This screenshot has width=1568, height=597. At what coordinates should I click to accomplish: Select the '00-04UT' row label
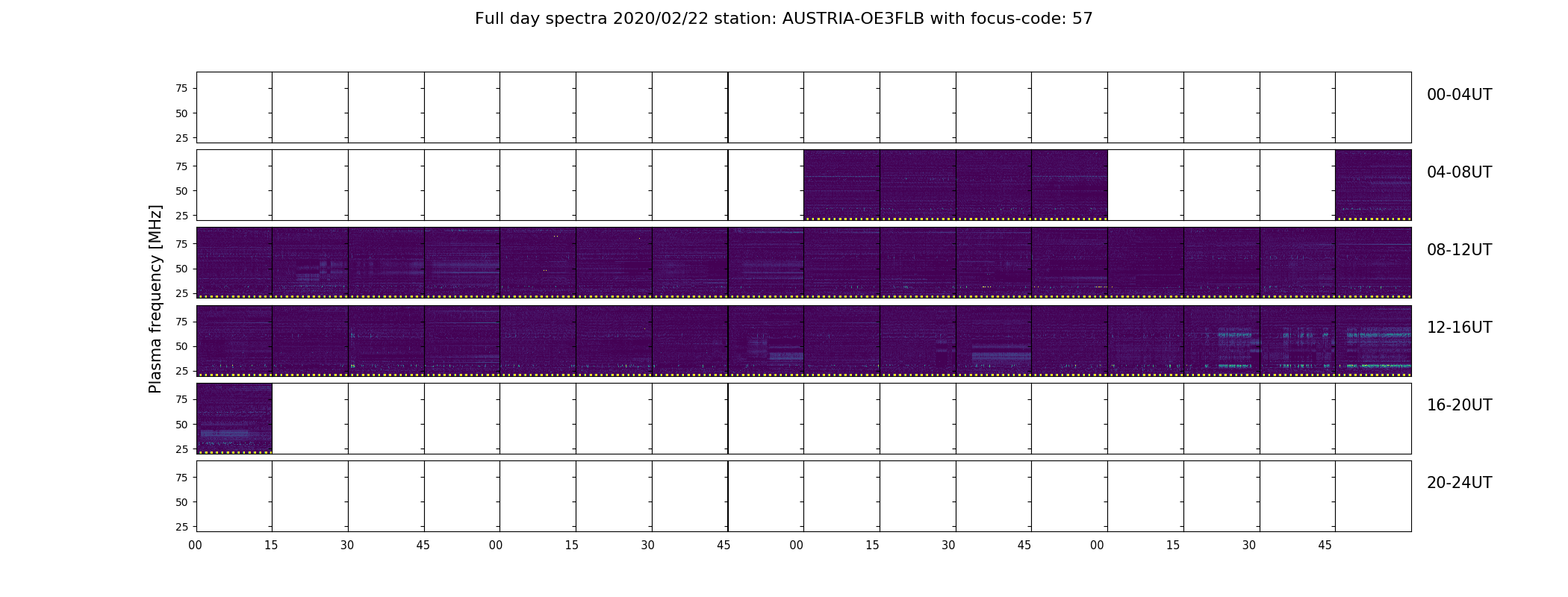coord(1459,95)
